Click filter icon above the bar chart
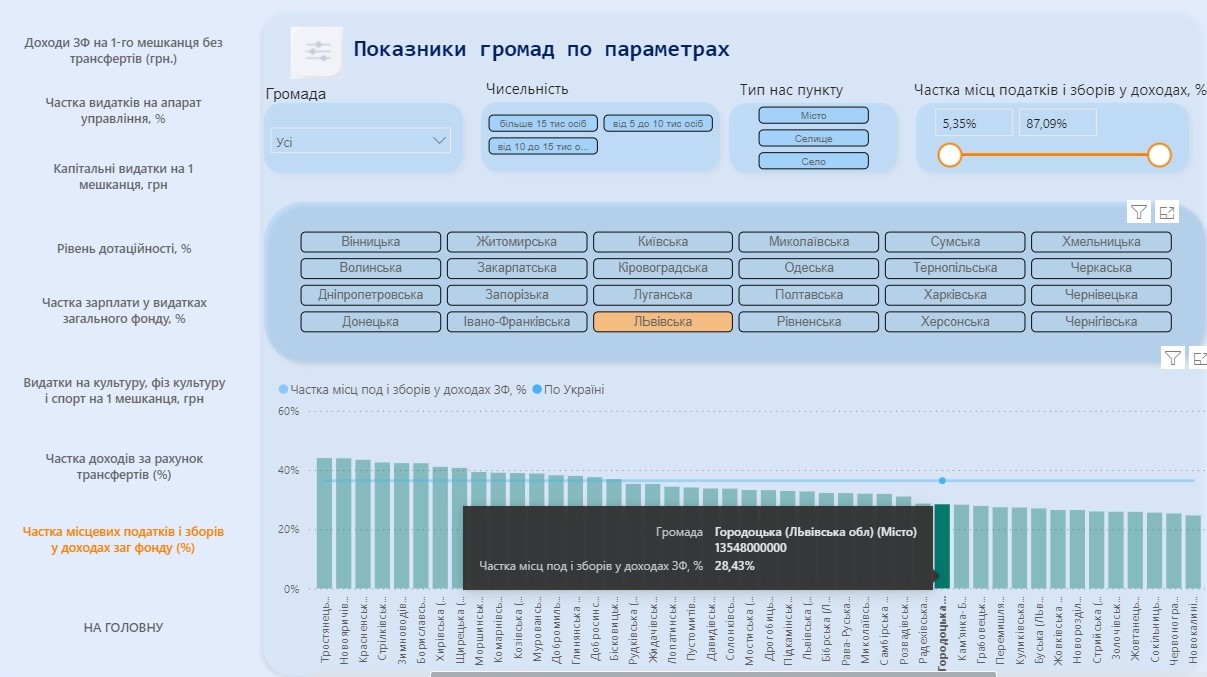 (x=1173, y=358)
